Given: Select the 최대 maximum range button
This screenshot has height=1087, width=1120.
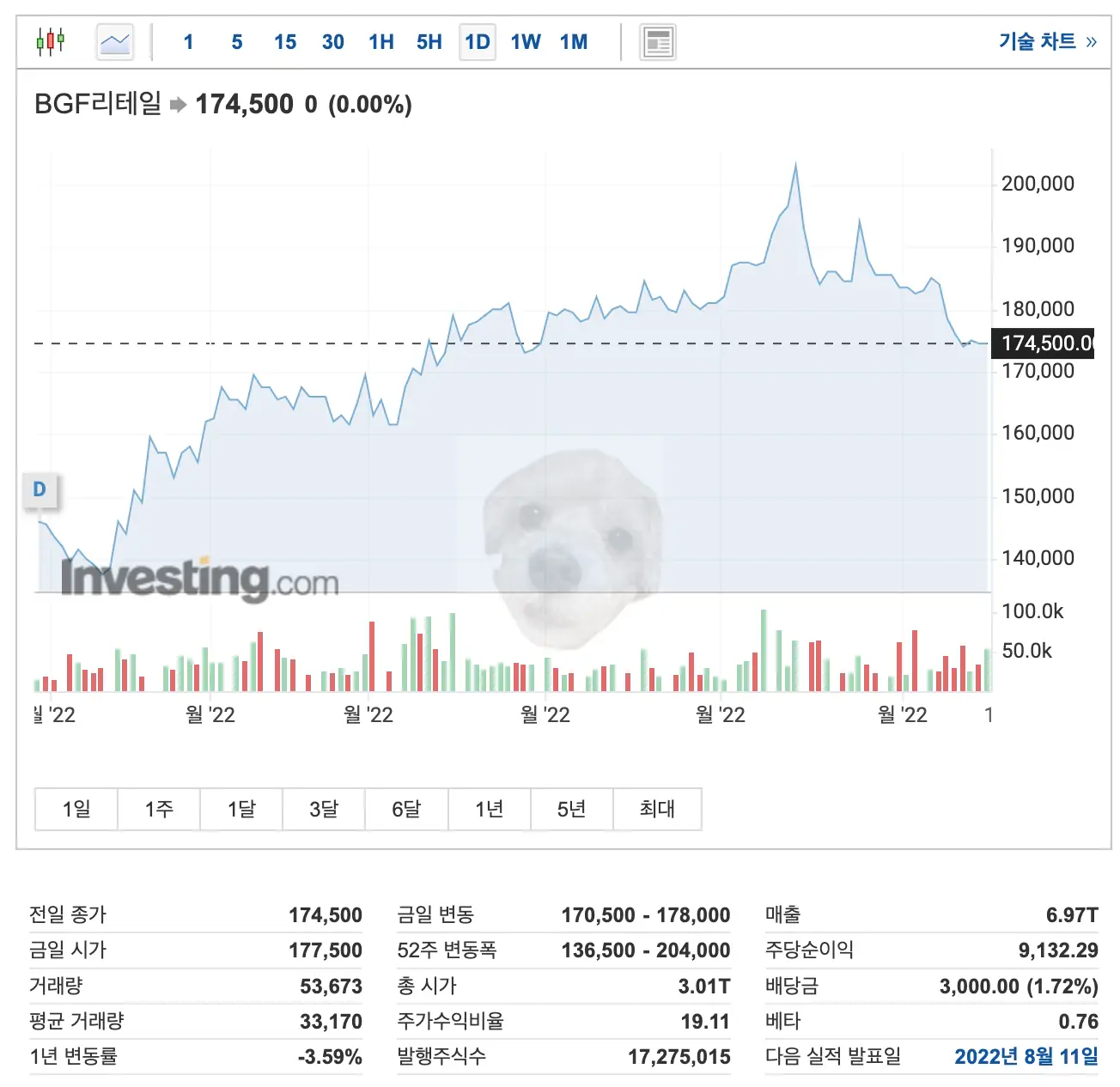Looking at the screenshot, I should (x=658, y=809).
